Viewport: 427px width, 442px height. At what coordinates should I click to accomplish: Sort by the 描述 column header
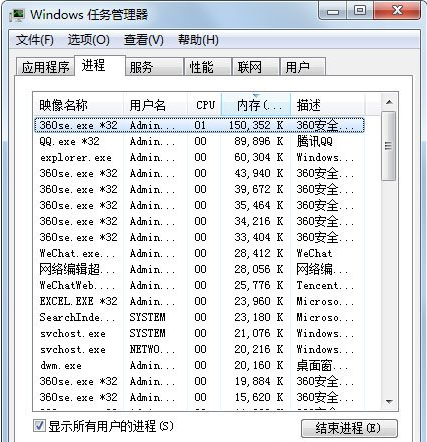[x=328, y=105]
